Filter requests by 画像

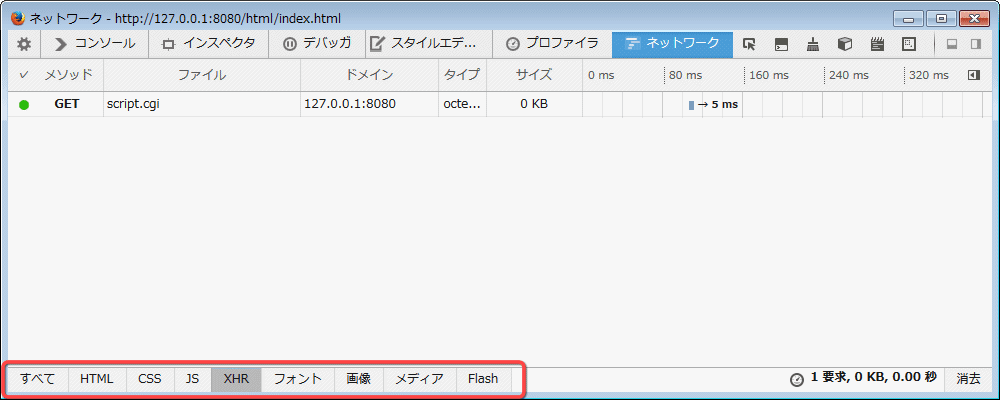(358, 379)
